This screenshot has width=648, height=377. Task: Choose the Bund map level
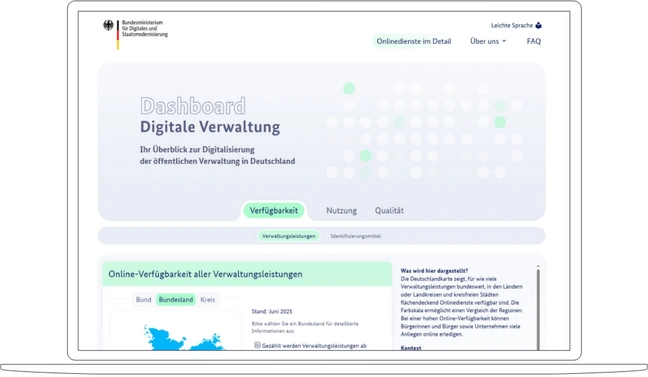tap(143, 300)
